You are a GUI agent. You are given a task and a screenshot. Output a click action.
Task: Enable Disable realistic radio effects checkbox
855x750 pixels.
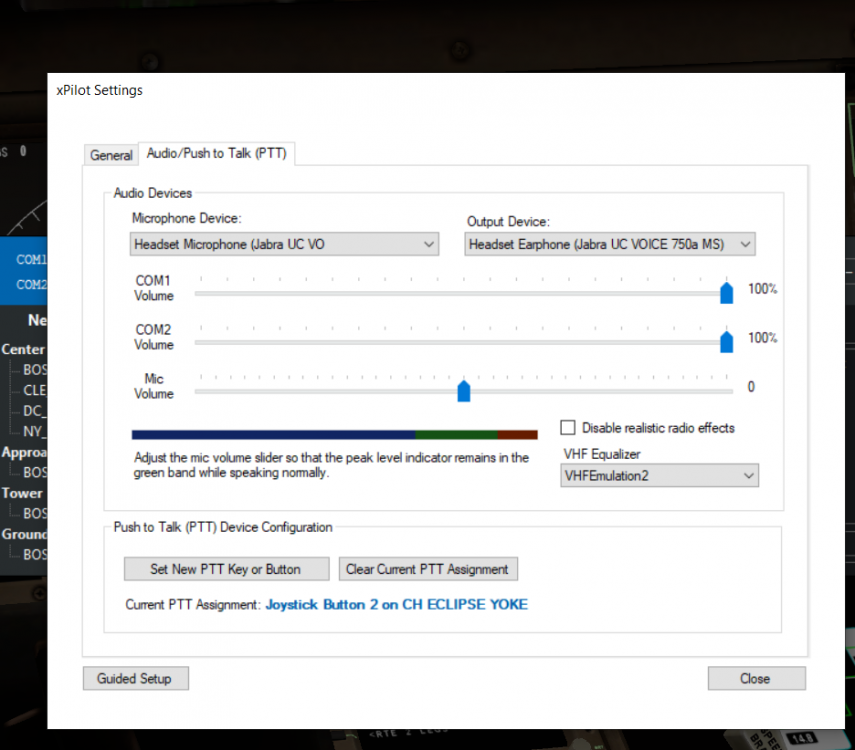pyautogui.click(x=568, y=428)
